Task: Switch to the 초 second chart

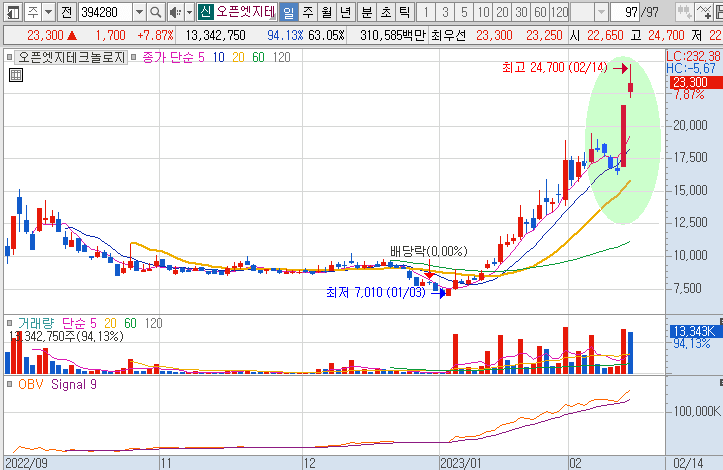Action: pos(386,12)
